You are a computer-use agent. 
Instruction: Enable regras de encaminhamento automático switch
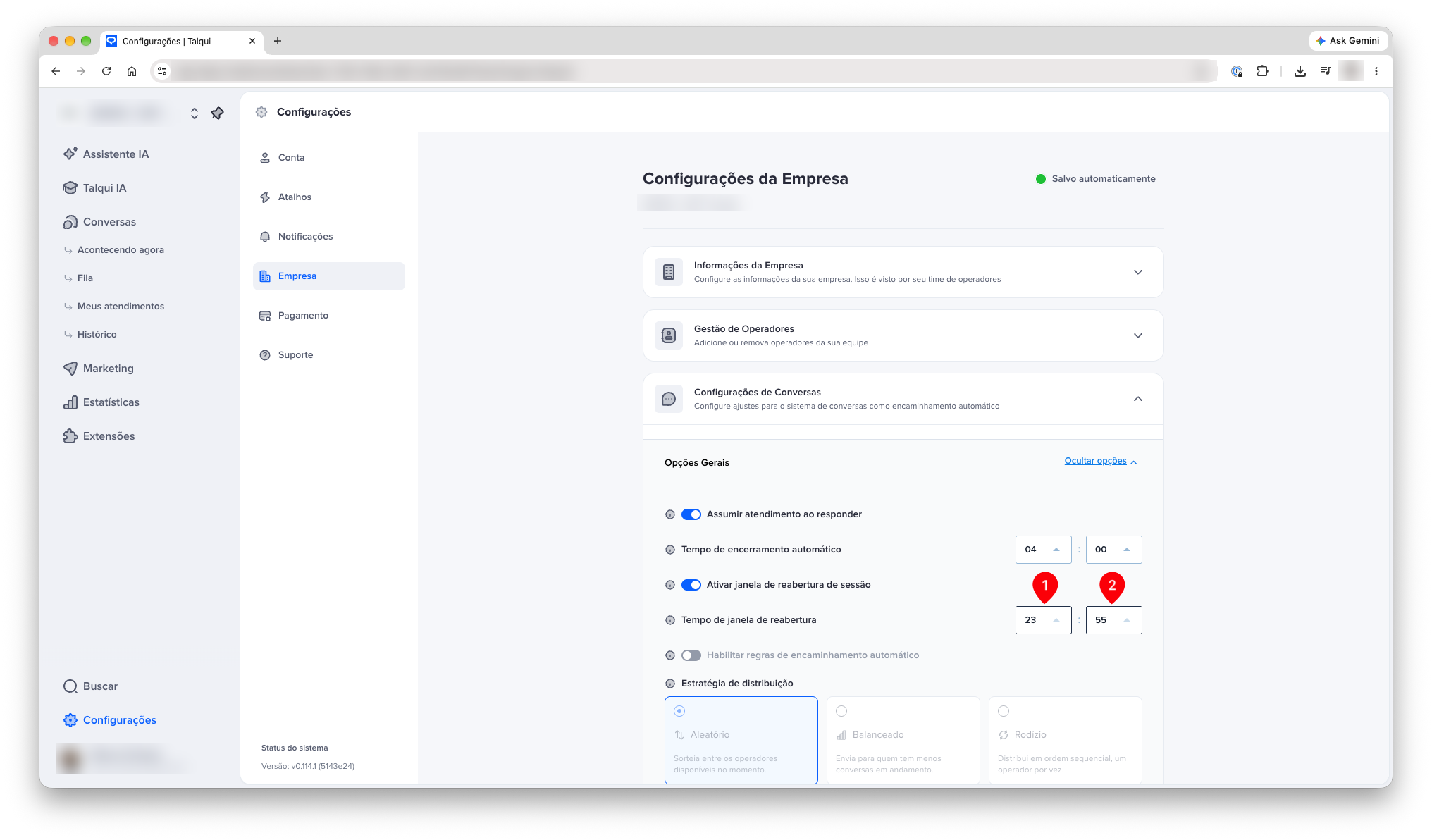pyautogui.click(x=691, y=655)
